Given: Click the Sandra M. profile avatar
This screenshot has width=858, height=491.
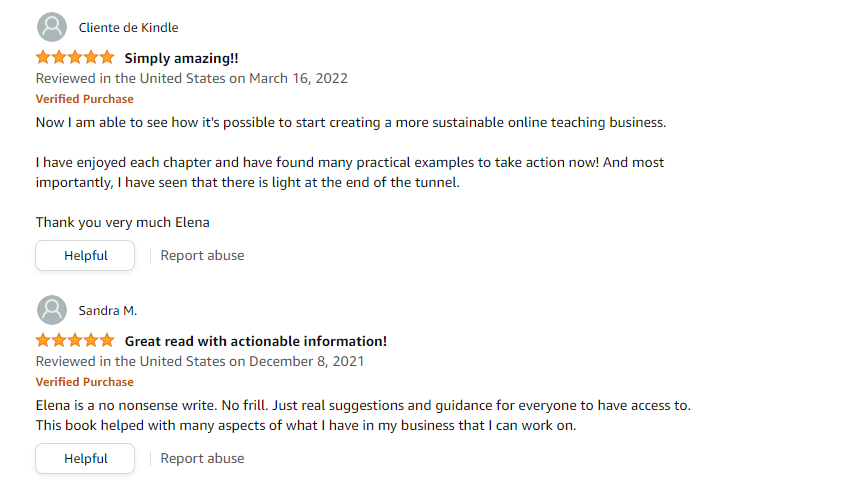Looking at the screenshot, I should pyautogui.click(x=51, y=310).
